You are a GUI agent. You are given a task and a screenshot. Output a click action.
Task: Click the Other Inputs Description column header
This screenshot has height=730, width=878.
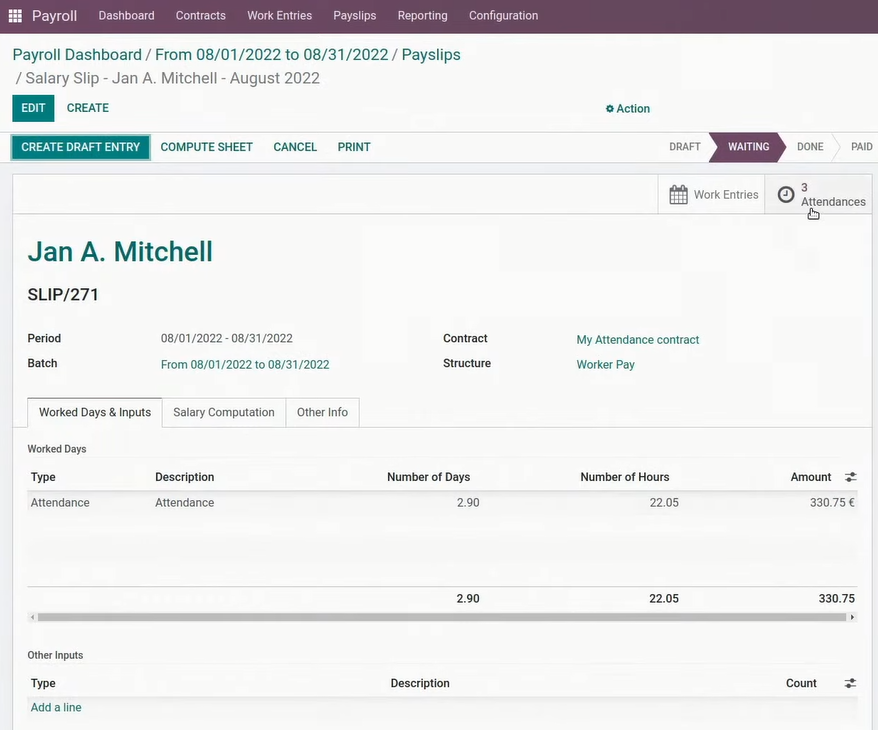pyautogui.click(x=420, y=683)
